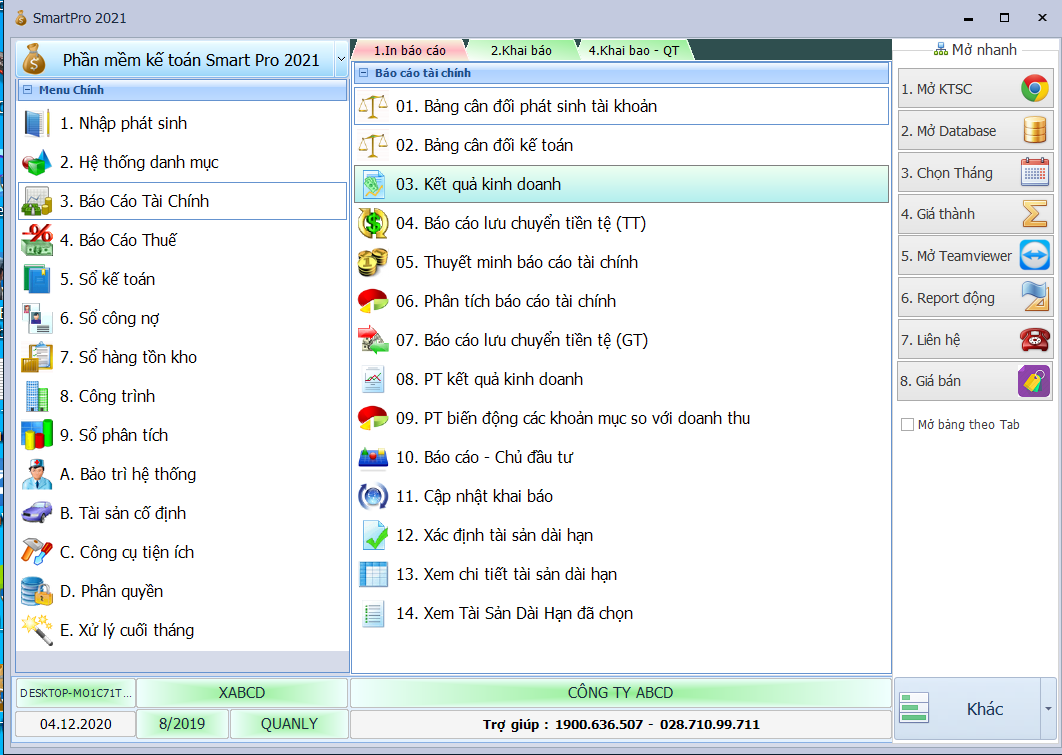Open 03. Kết quả kinh doanh report
The height and width of the screenshot is (755, 1062).
[621, 184]
